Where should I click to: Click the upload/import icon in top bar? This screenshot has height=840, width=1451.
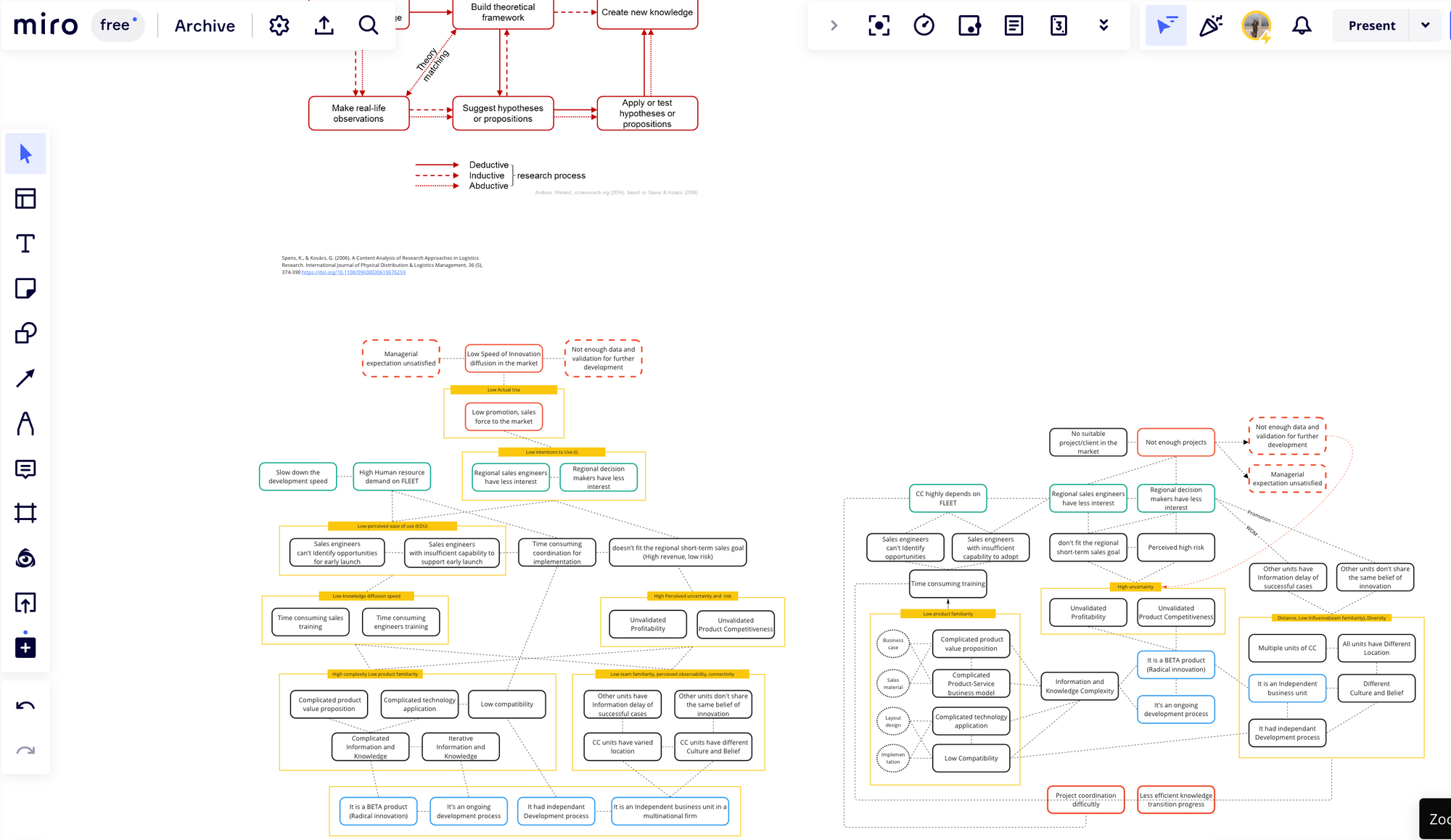coord(324,25)
